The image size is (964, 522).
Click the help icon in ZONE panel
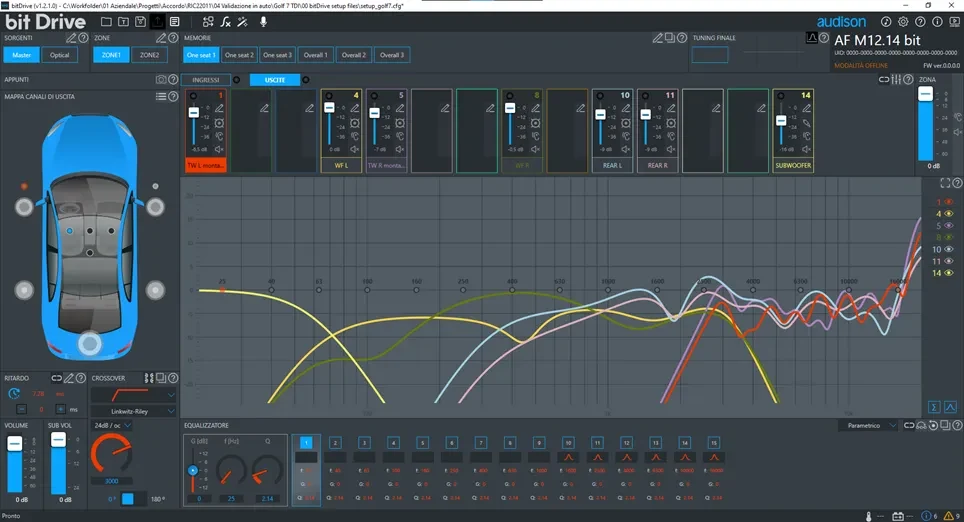[x=173, y=38]
